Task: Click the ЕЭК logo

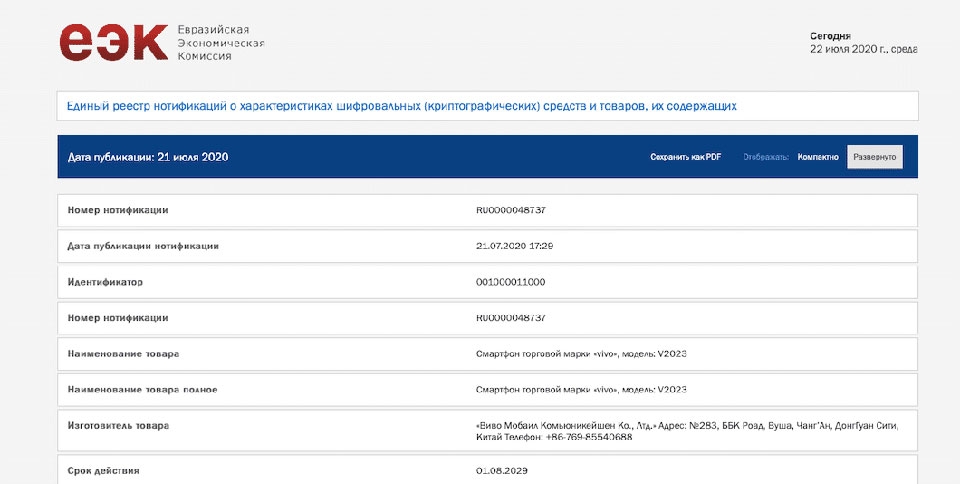Action: [114, 42]
